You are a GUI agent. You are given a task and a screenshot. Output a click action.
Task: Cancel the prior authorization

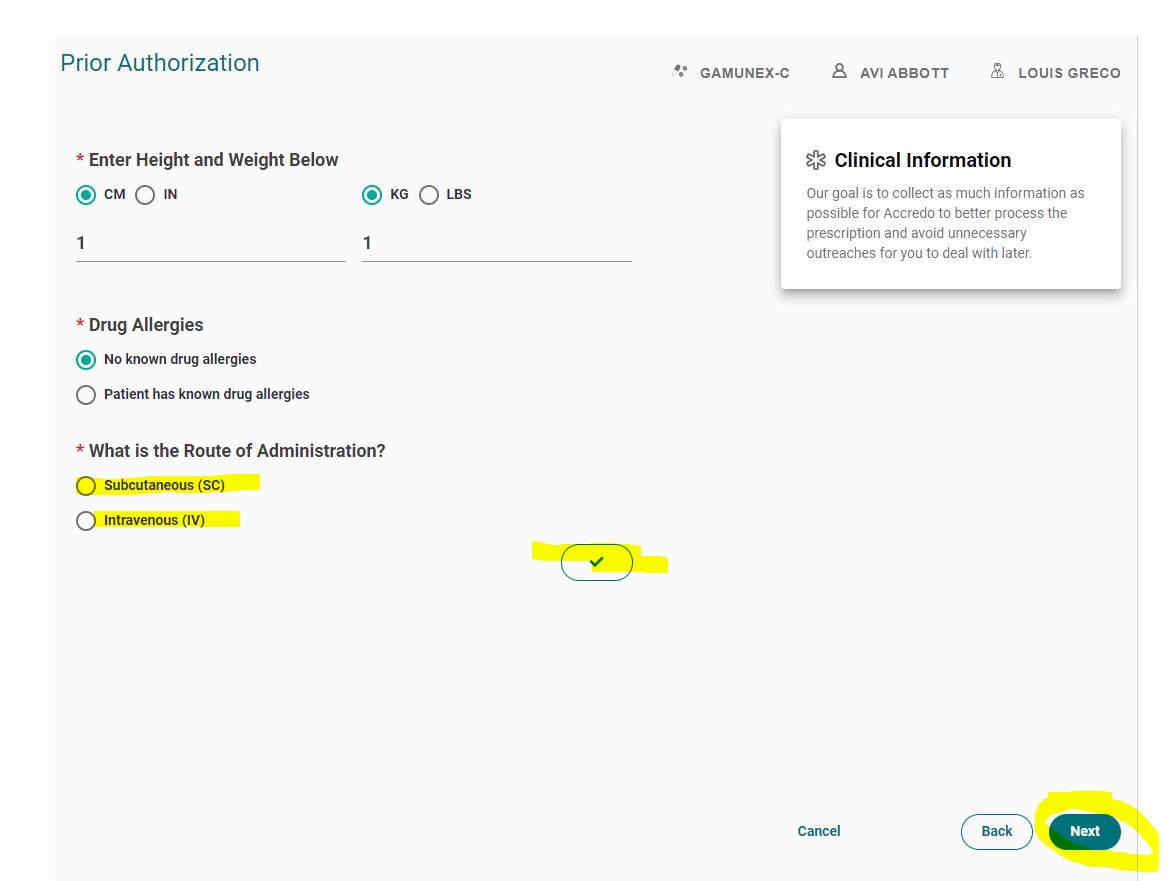coord(819,831)
